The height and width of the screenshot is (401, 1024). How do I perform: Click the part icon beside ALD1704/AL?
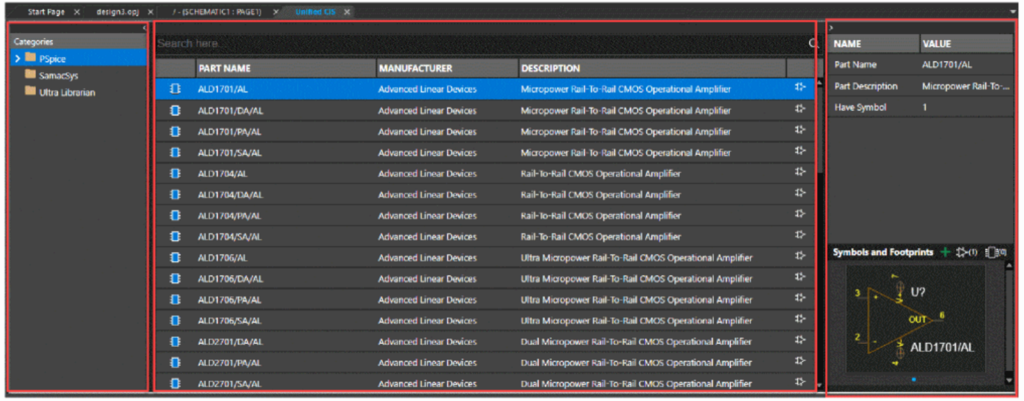pos(175,173)
